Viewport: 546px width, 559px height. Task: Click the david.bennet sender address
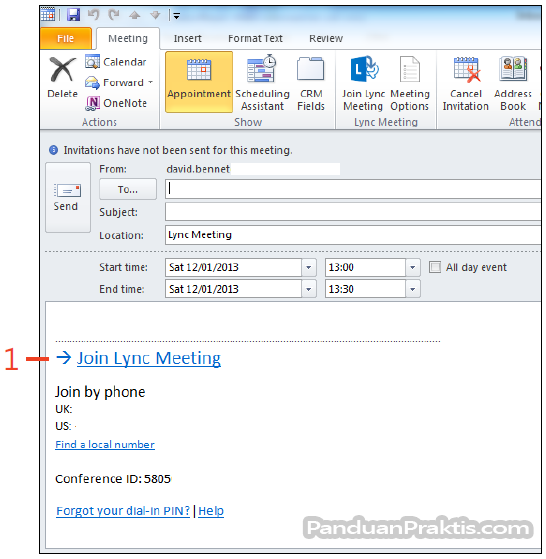coord(198,169)
